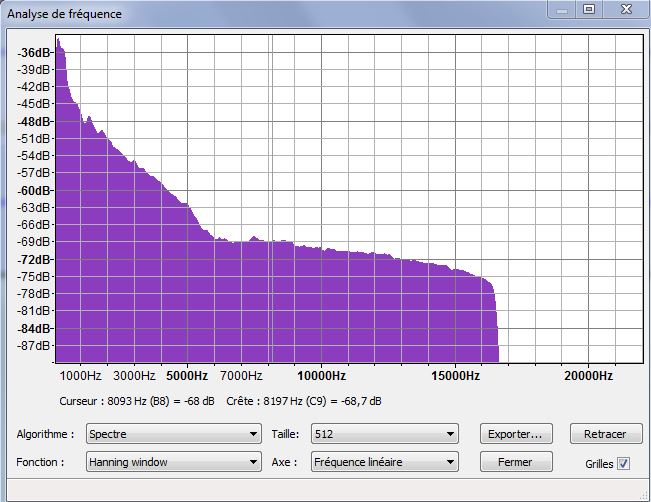Click the Fermer button
Screen dimensions: 651x502
(515, 462)
